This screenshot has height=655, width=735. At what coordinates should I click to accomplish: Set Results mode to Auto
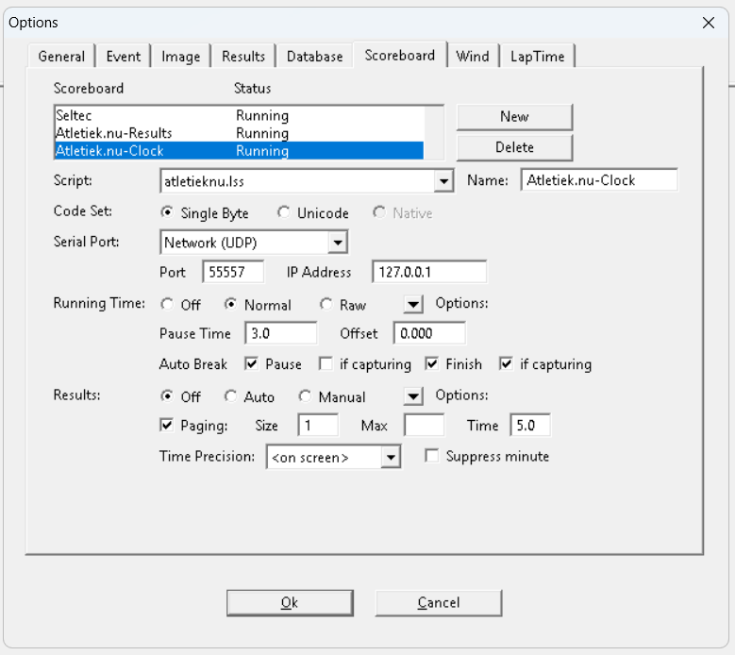click(x=231, y=397)
